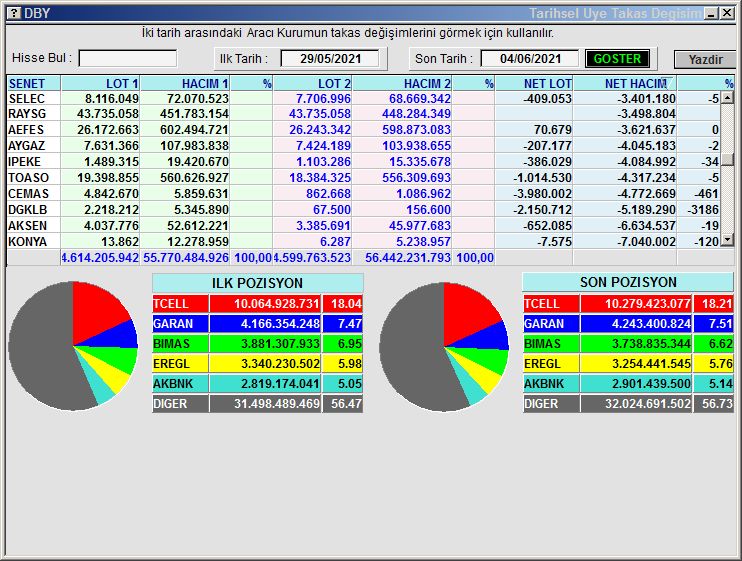Click HACIM 1 value 451.783.154
The height and width of the screenshot is (561, 742).
pyautogui.click(x=194, y=114)
